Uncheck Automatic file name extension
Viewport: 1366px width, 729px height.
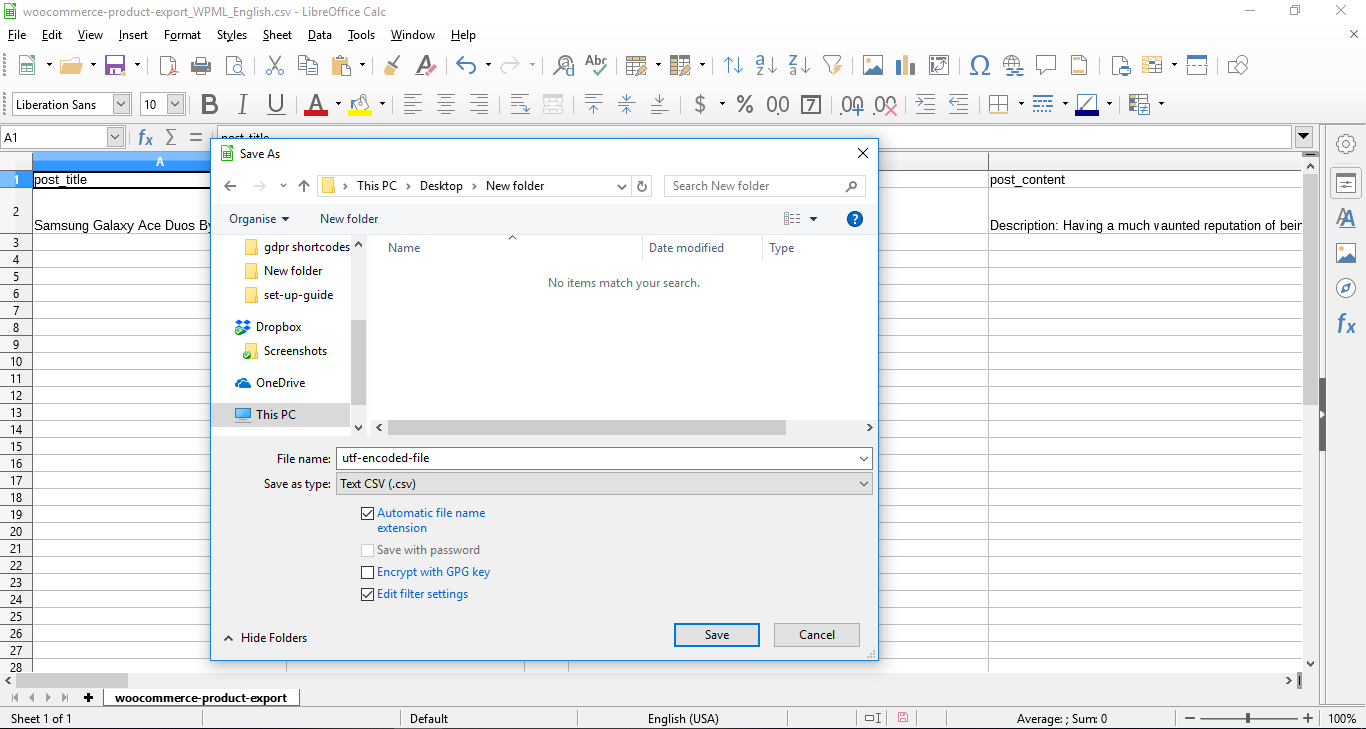tap(367, 513)
